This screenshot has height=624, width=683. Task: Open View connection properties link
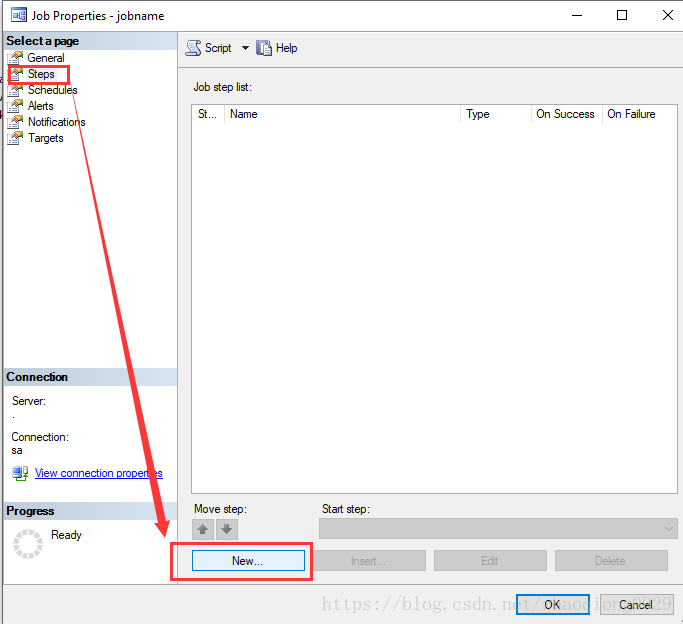point(99,473)
